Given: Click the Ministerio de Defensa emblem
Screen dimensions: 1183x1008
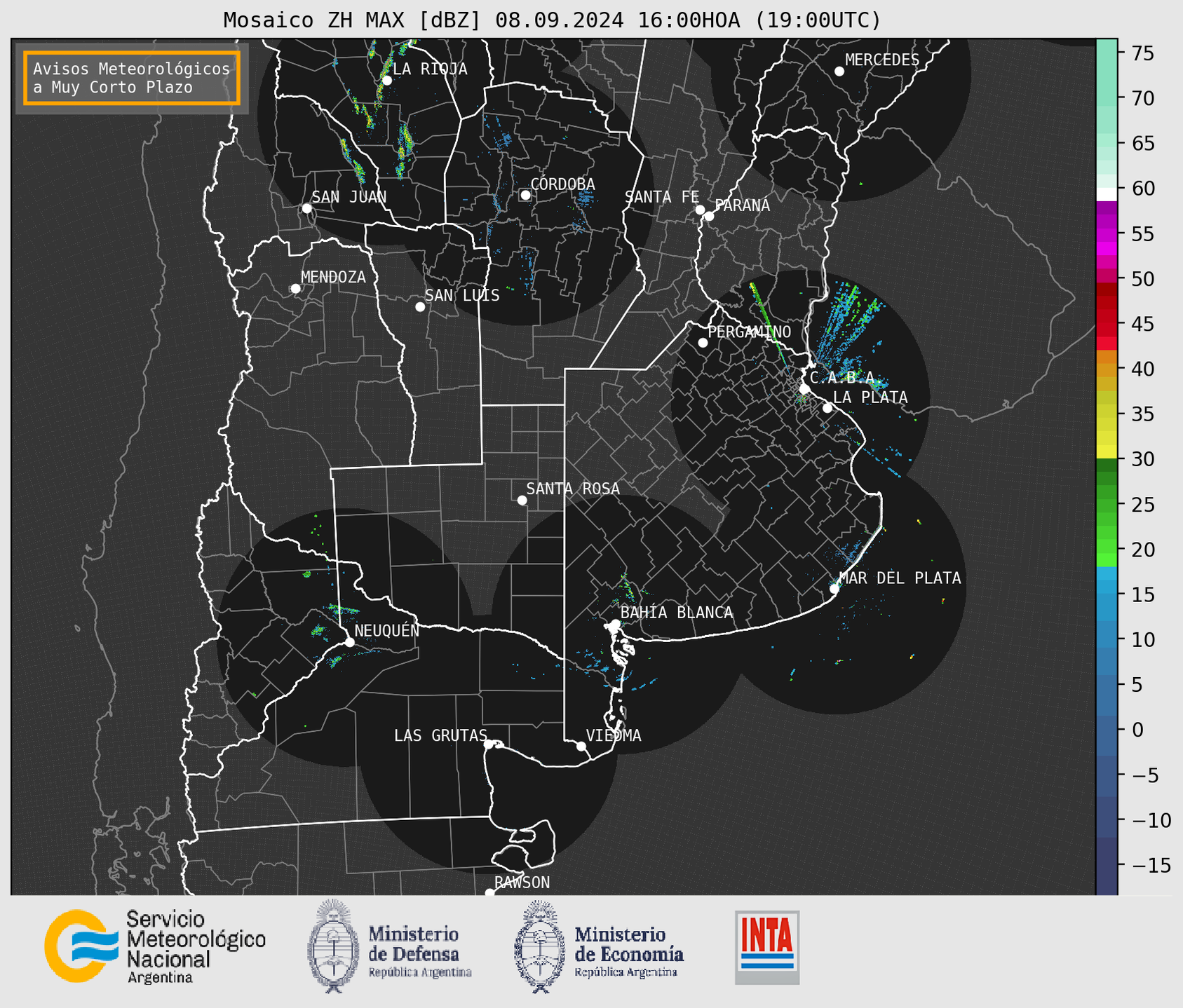Looking at the screenshot, I should tap(334, 946).
